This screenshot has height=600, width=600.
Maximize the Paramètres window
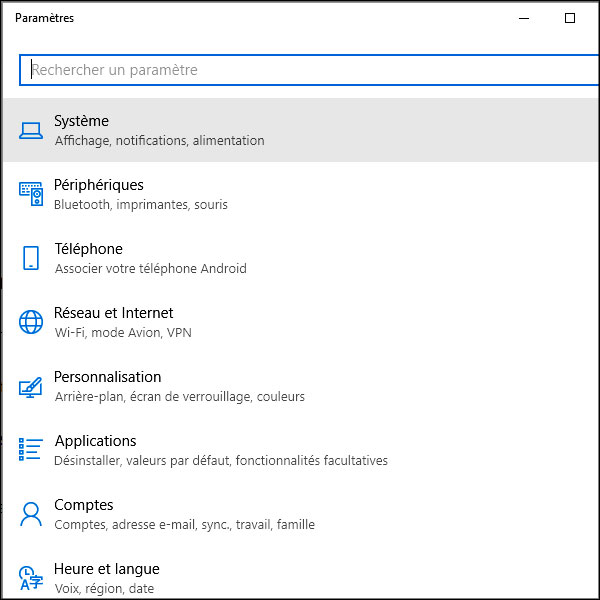coord(570,18)
